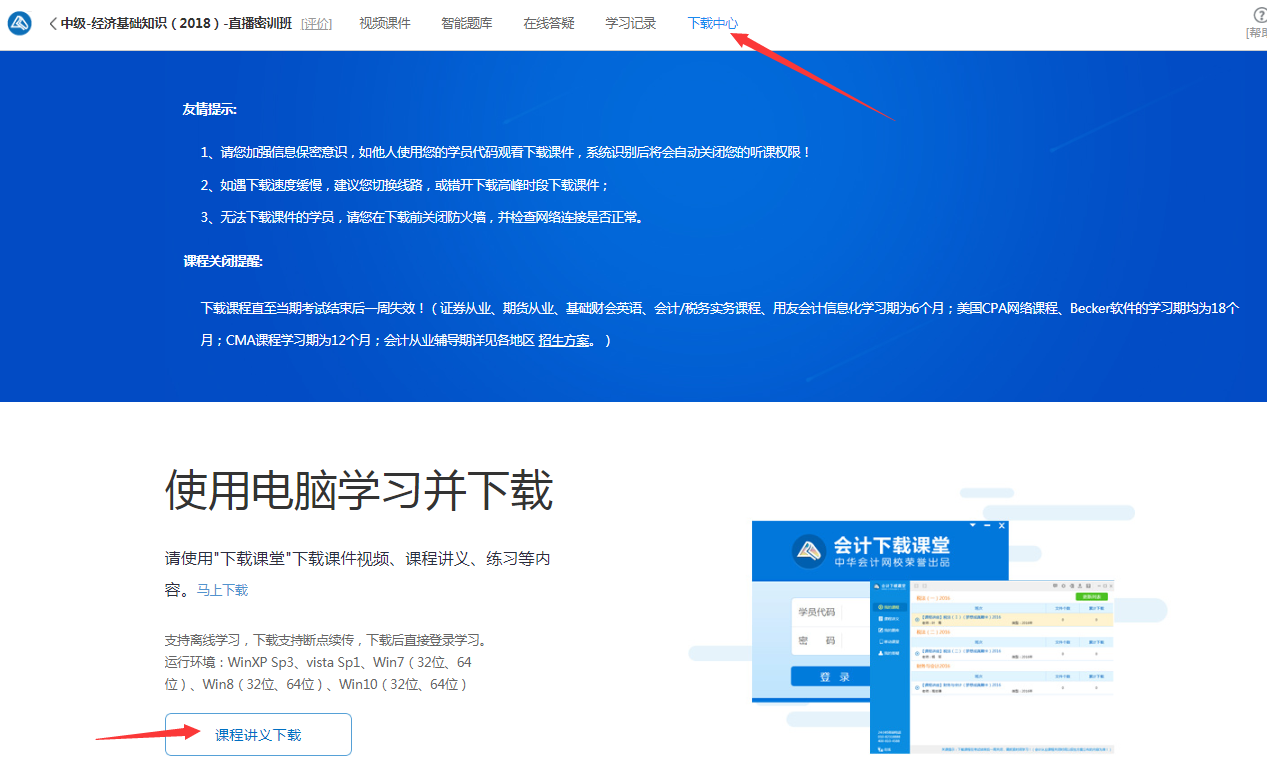Click the 登录 login button in the preview
This screenshot has width=1267, height=757.
point(835,676)
